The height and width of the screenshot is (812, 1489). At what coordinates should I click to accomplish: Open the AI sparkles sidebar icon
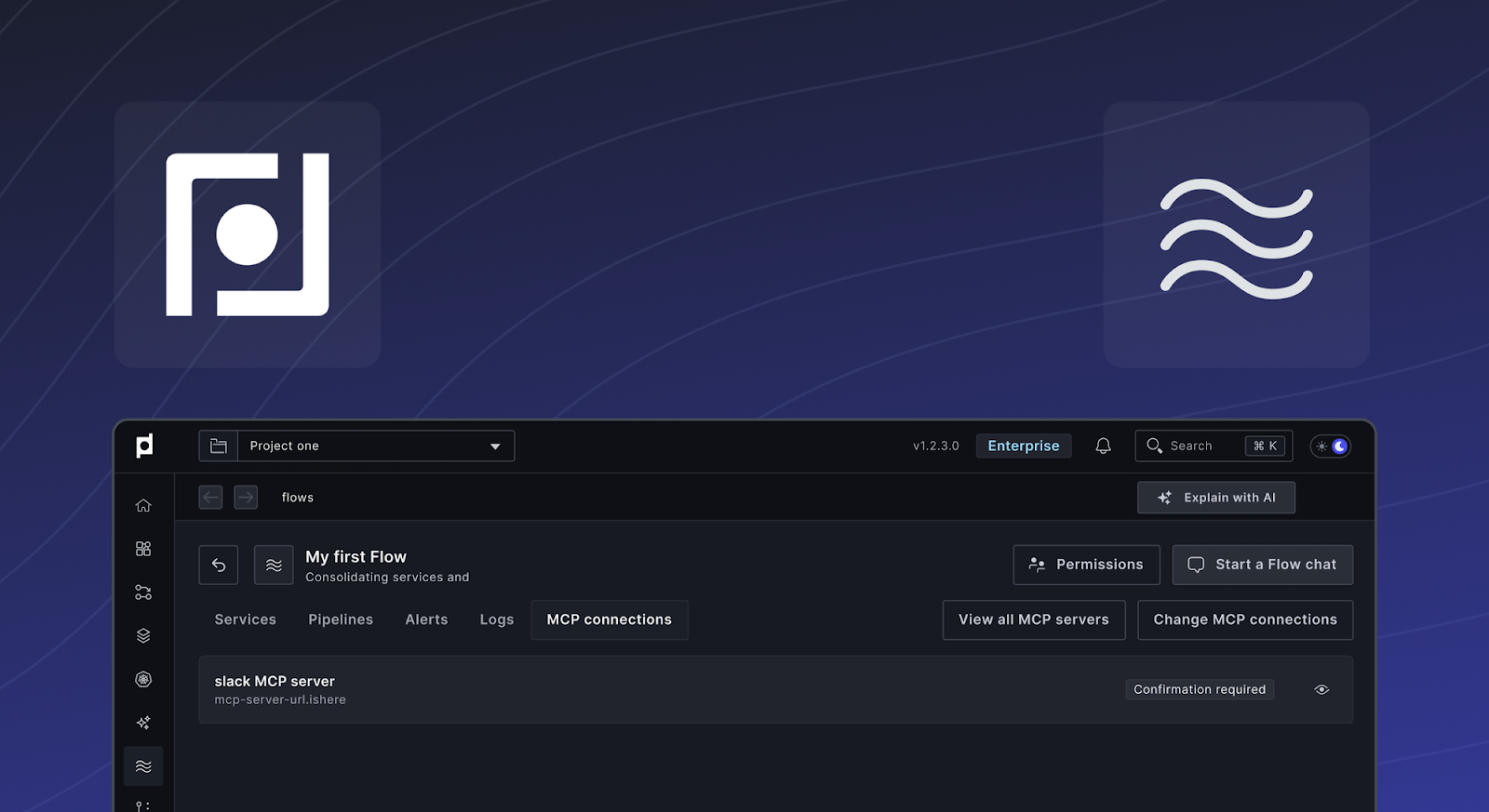pyautogui.click(x=143, y=723)
